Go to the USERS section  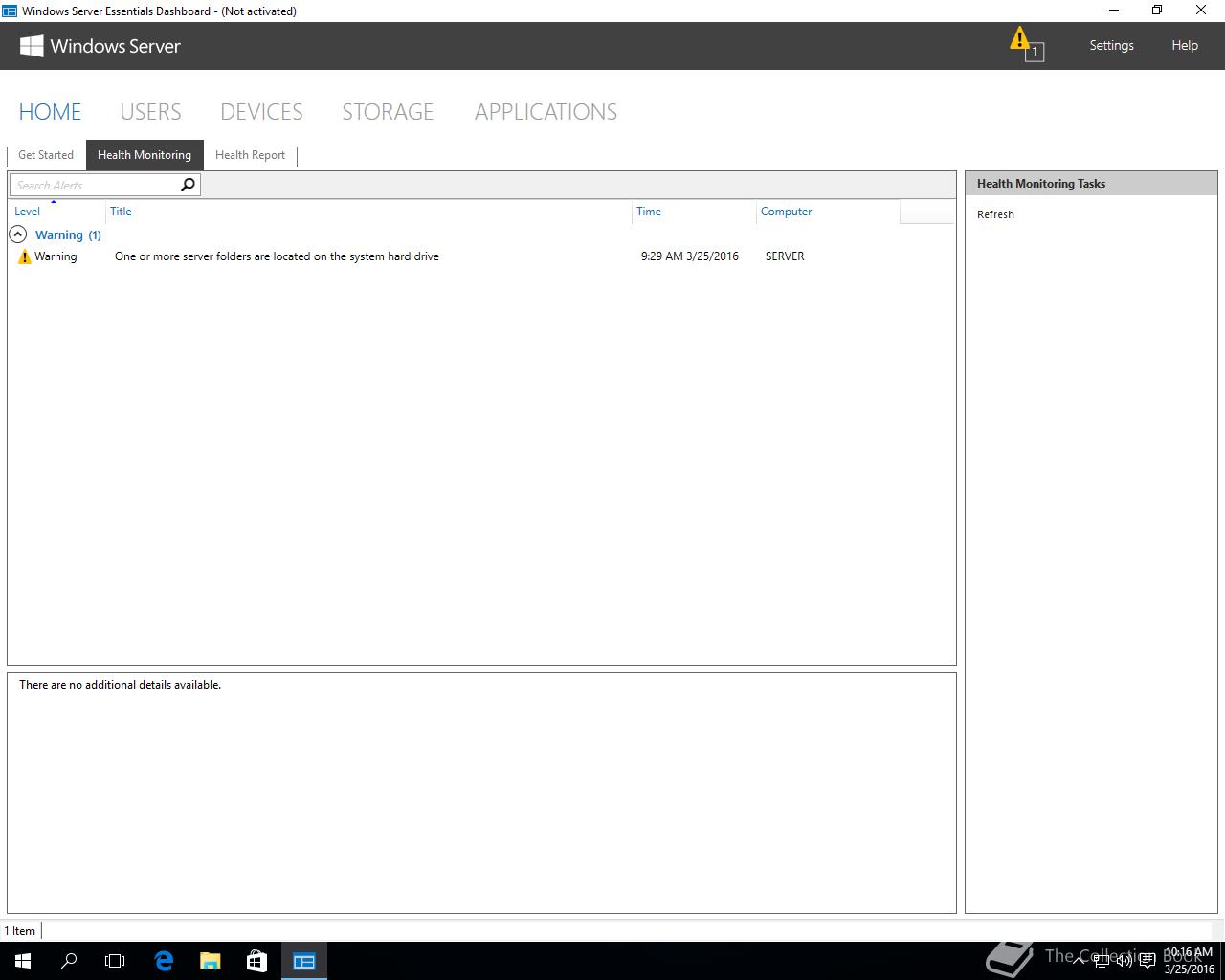[150, 112]
